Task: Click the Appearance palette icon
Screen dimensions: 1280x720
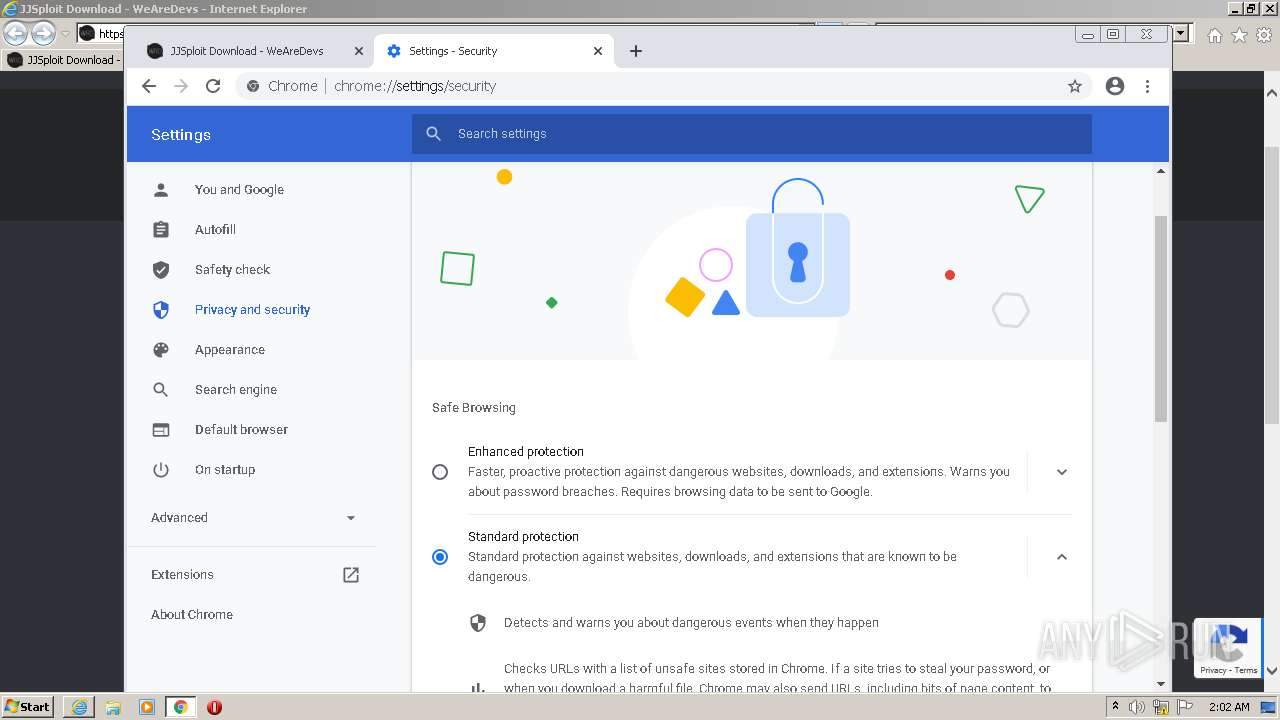Action: tap(161, 350)
